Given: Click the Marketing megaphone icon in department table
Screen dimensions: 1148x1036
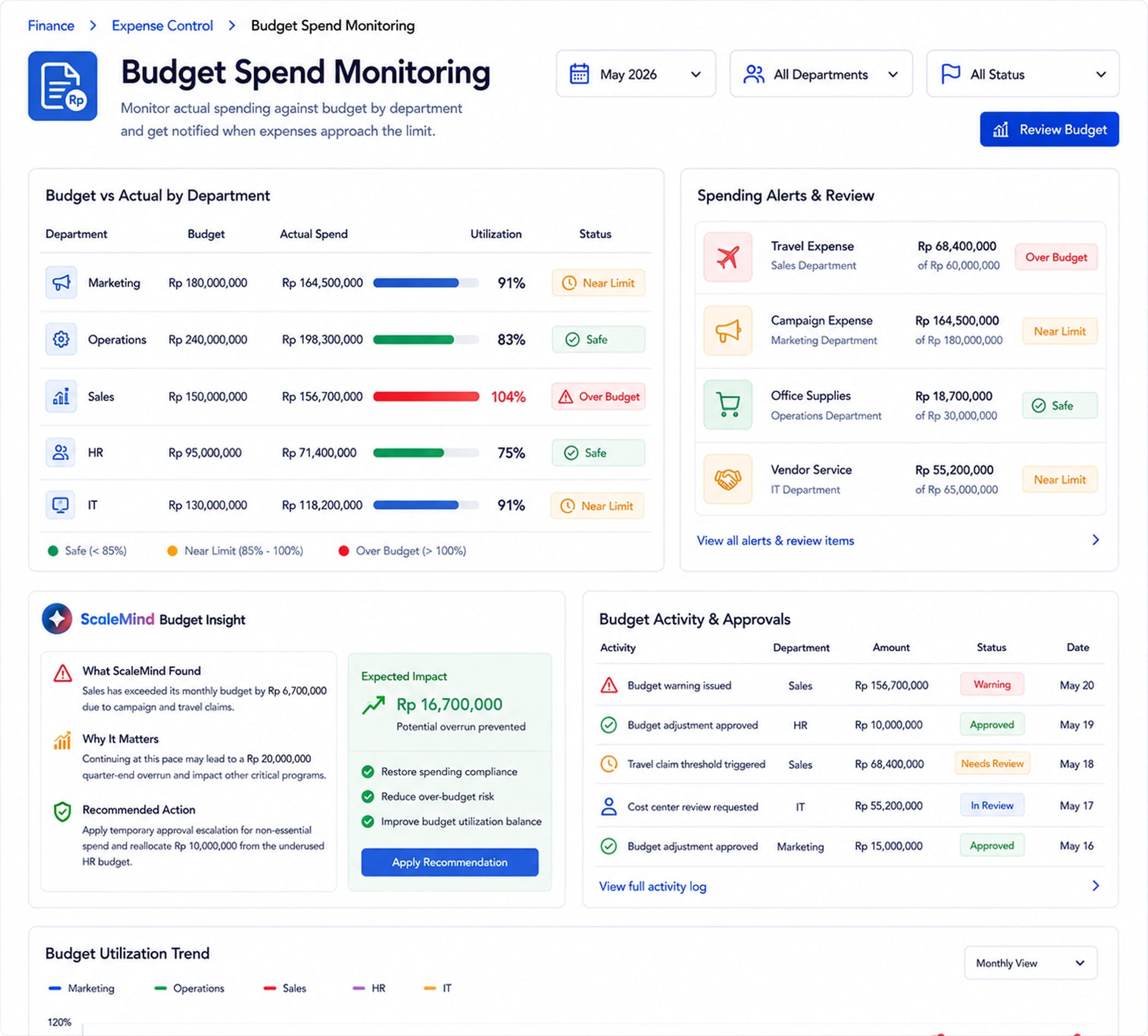Looking at the screenshot, I should click(x=61, y=282).
